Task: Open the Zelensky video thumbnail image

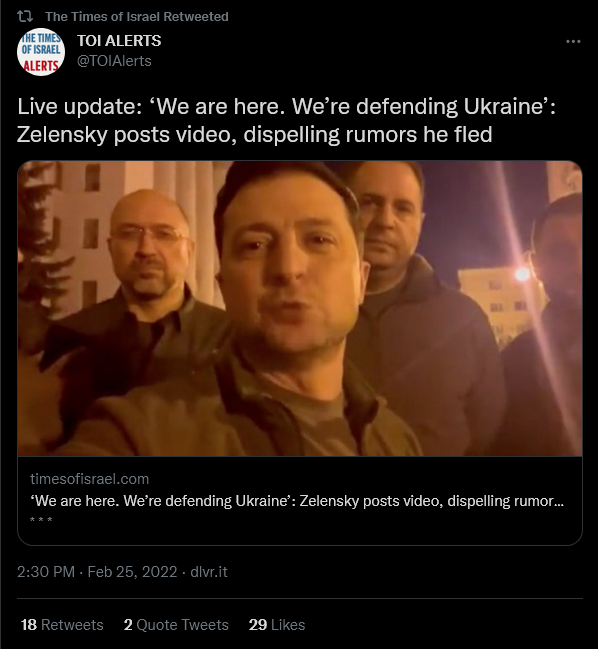Action: [x=300, y=308]
